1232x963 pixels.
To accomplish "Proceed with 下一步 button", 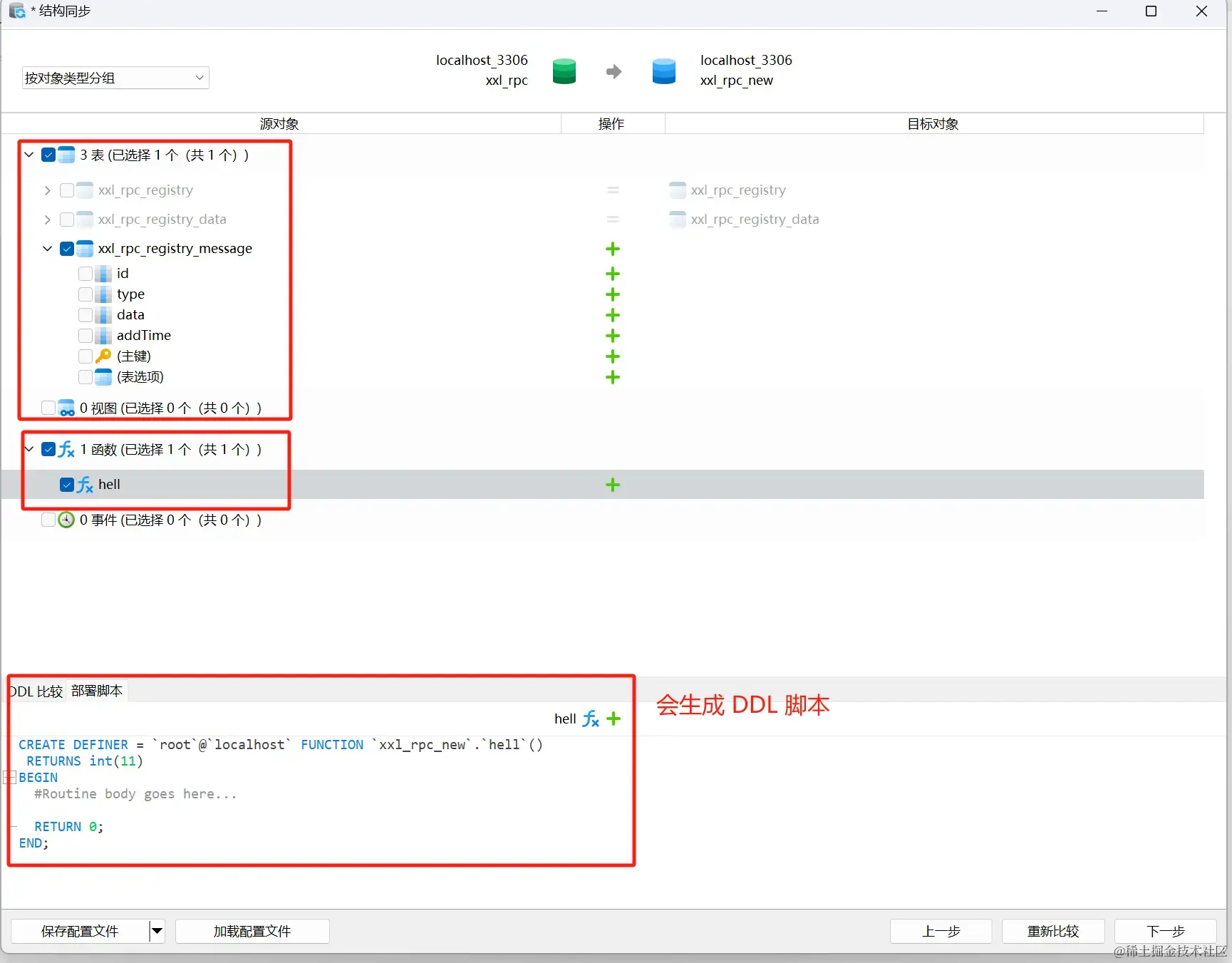I will point(1166,931).
